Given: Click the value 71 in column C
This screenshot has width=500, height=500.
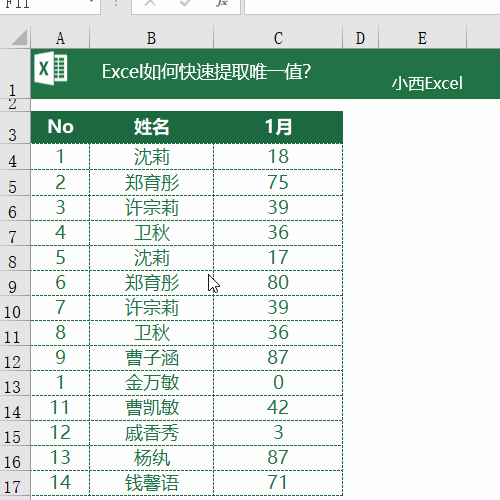Looking at the screenshot, I should pos(278,483).
